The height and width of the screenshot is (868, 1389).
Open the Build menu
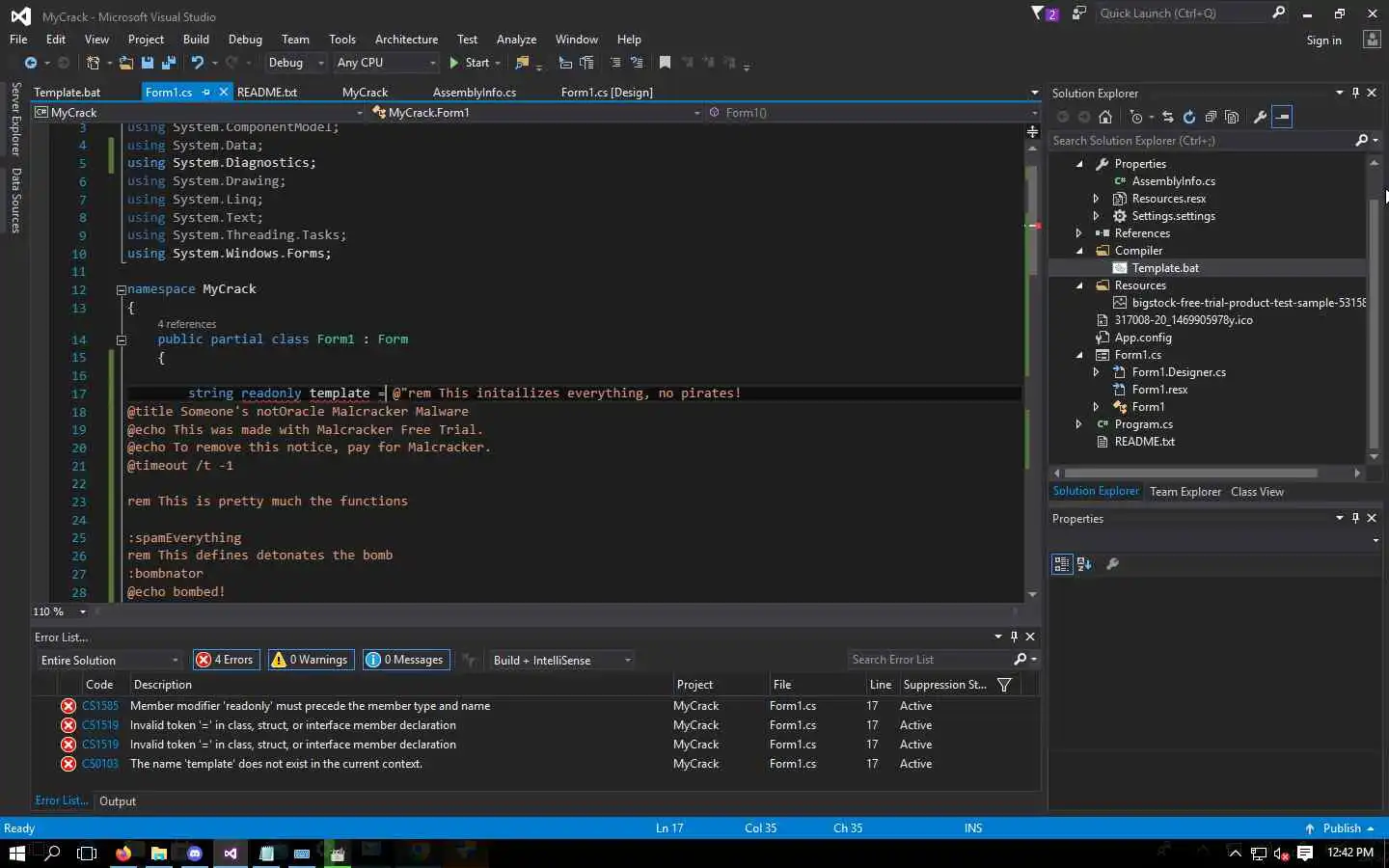(196, 40)
